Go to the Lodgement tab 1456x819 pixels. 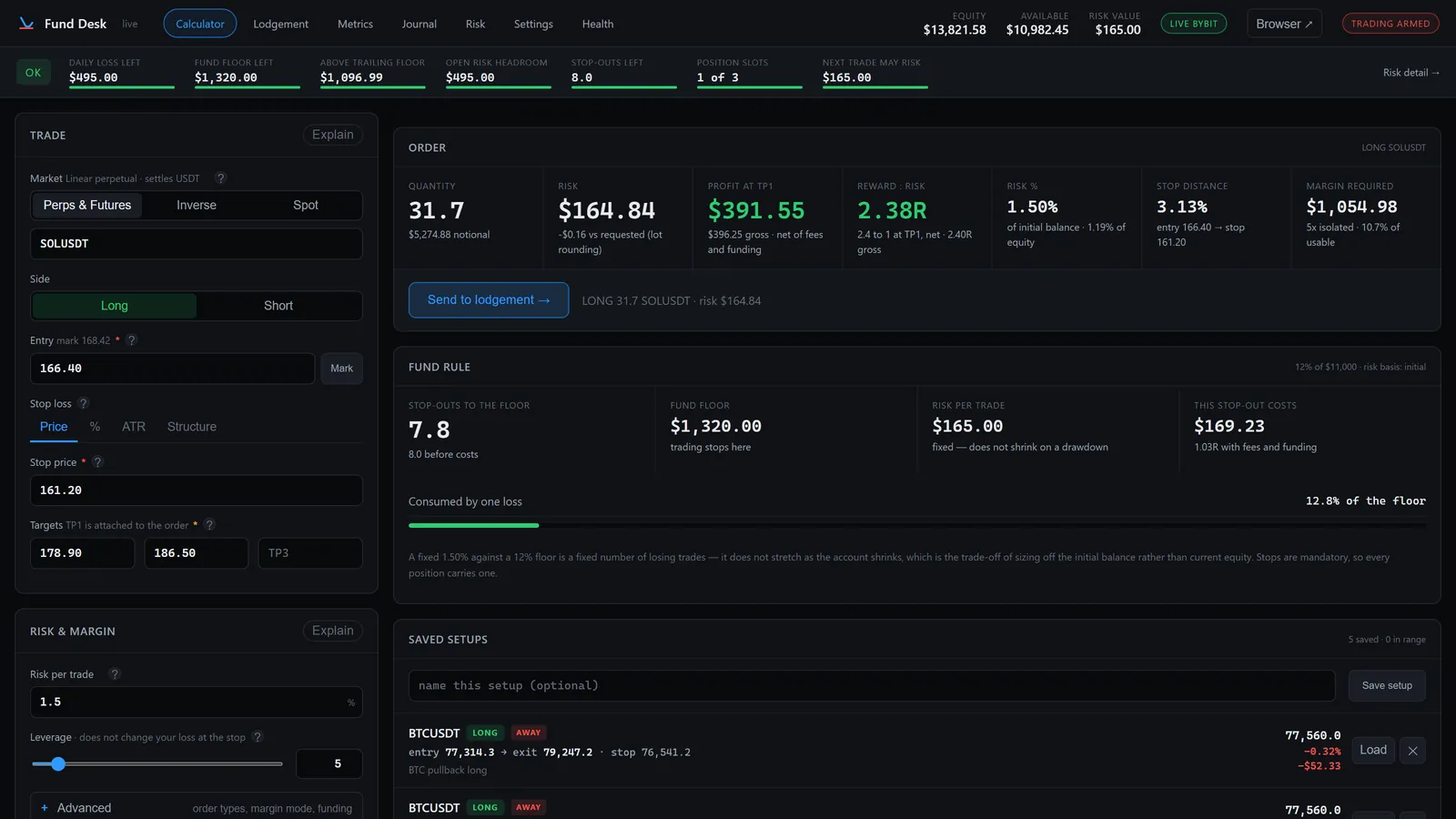tap(280, 24)
